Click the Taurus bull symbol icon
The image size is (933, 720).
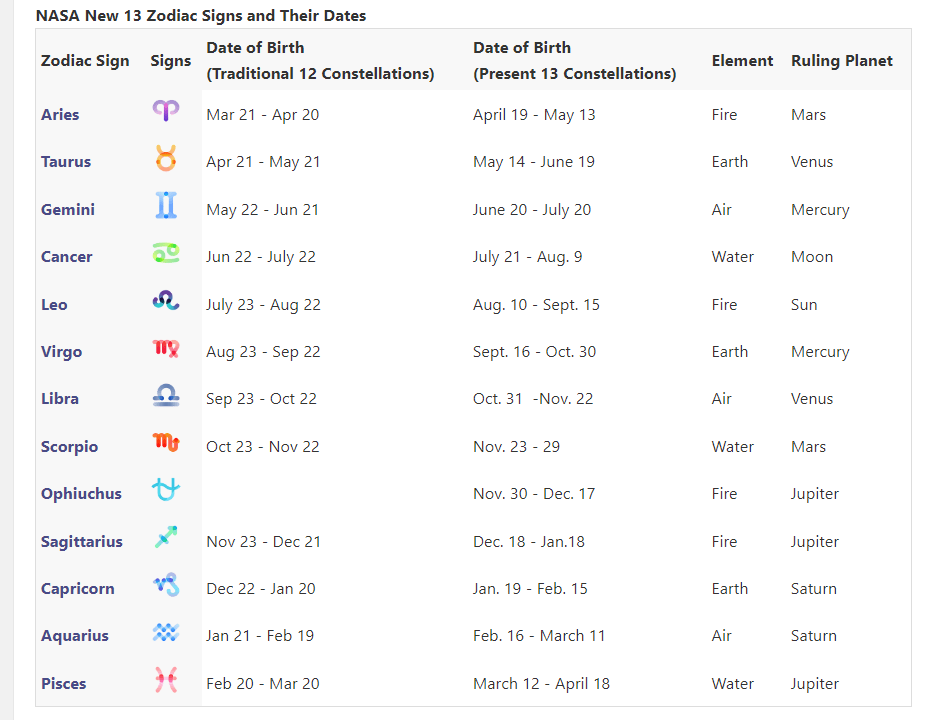(166, 158)
